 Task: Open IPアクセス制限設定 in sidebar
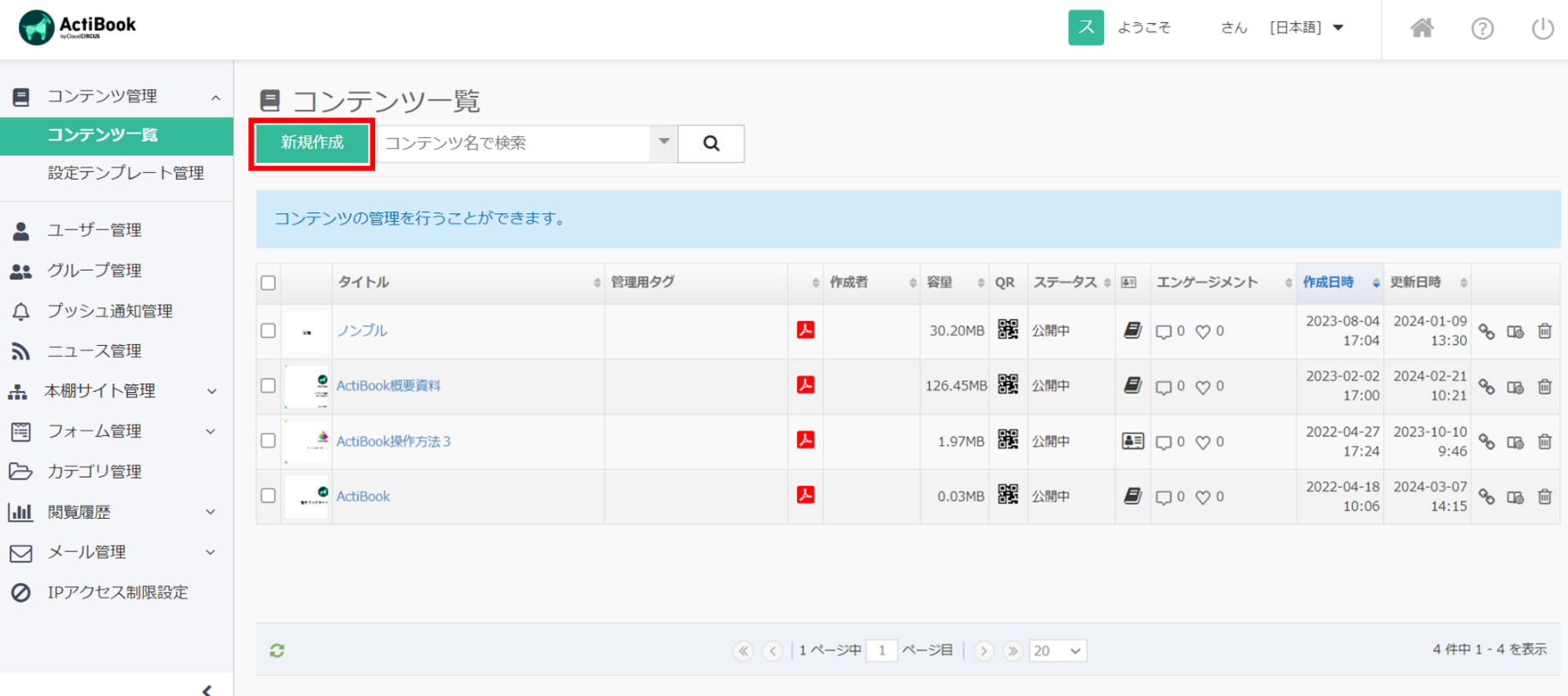[116, 592]
